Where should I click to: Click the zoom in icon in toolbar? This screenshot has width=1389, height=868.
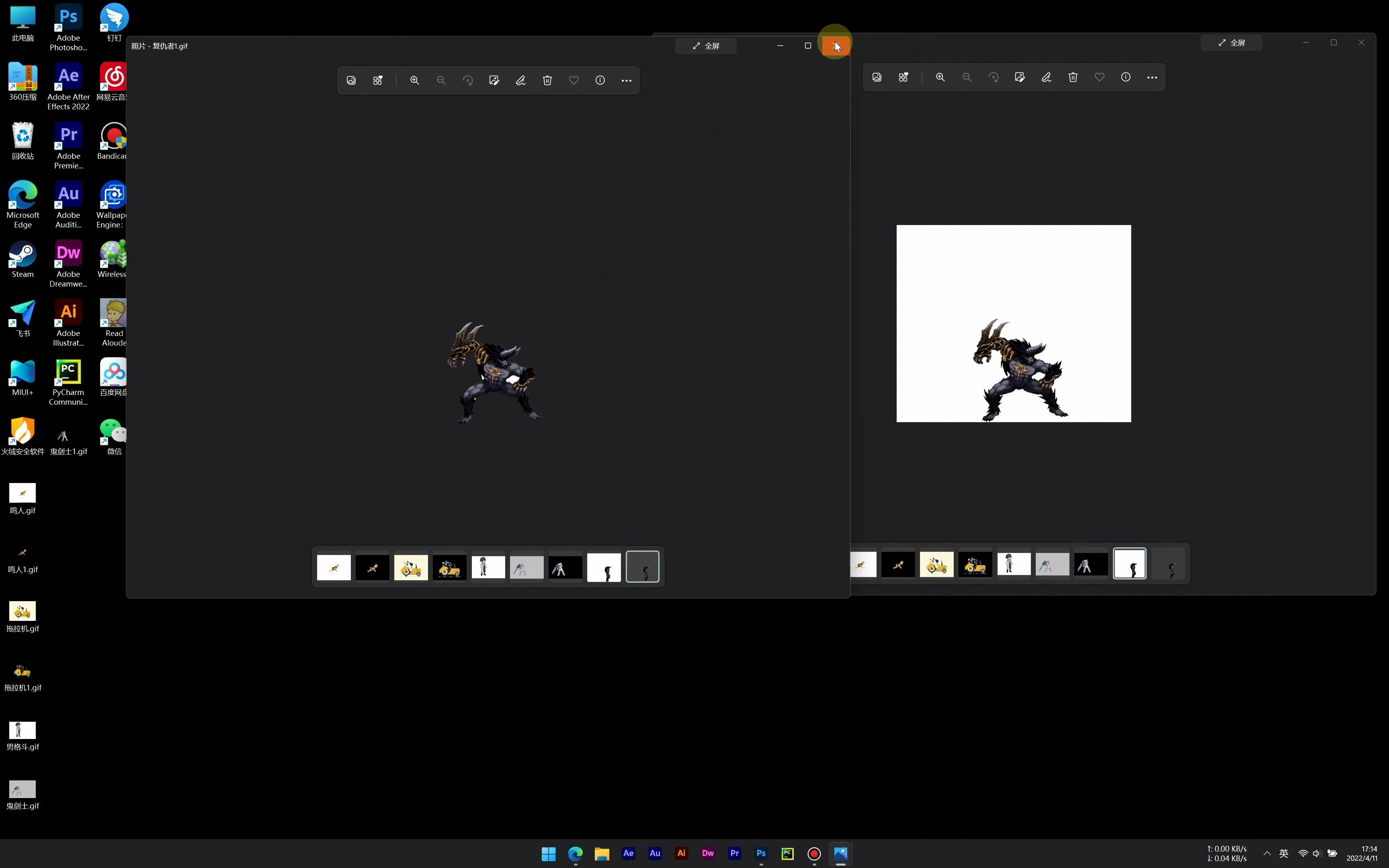(x=413, y=80)
